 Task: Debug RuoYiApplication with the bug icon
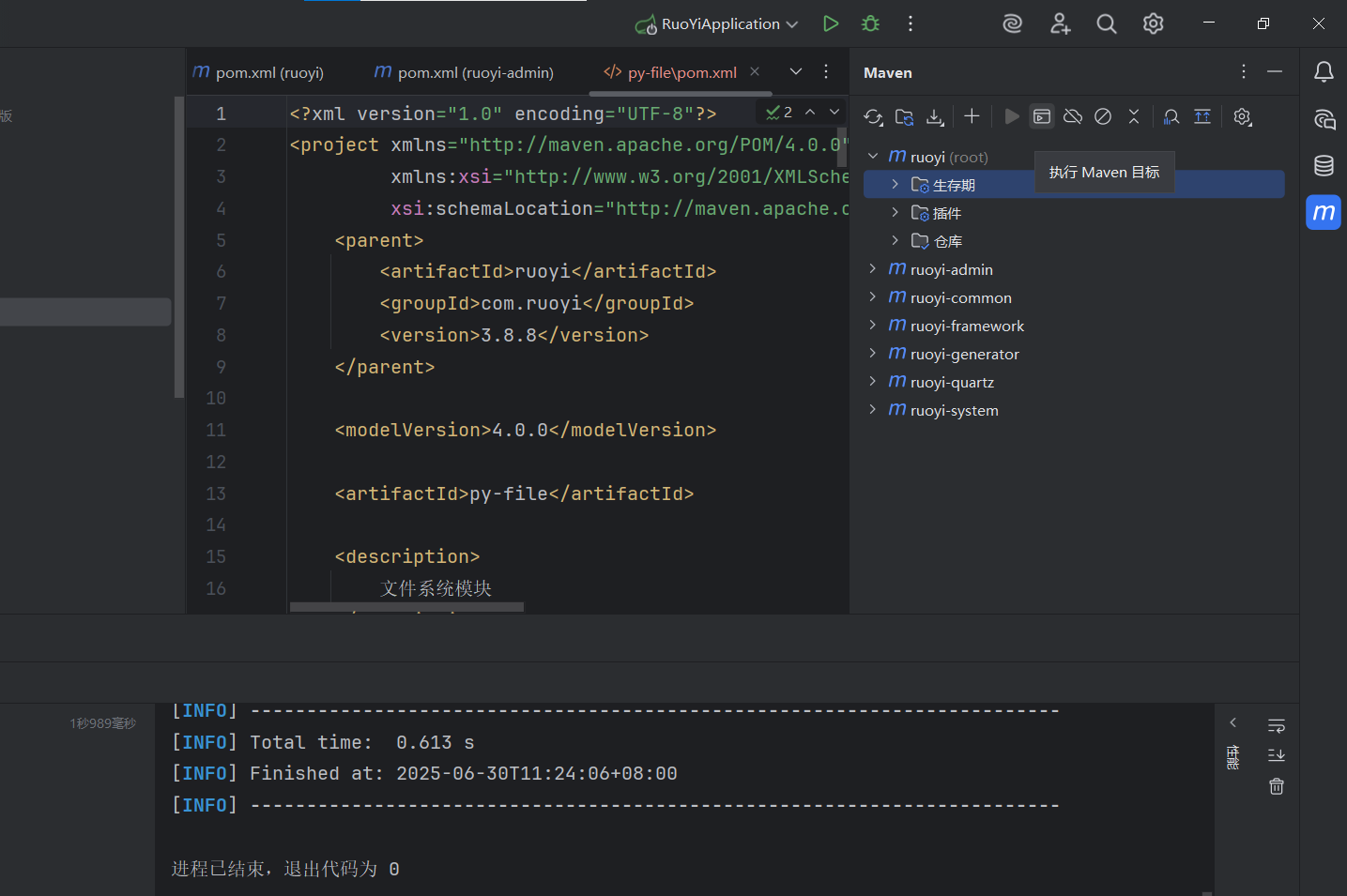870,23
